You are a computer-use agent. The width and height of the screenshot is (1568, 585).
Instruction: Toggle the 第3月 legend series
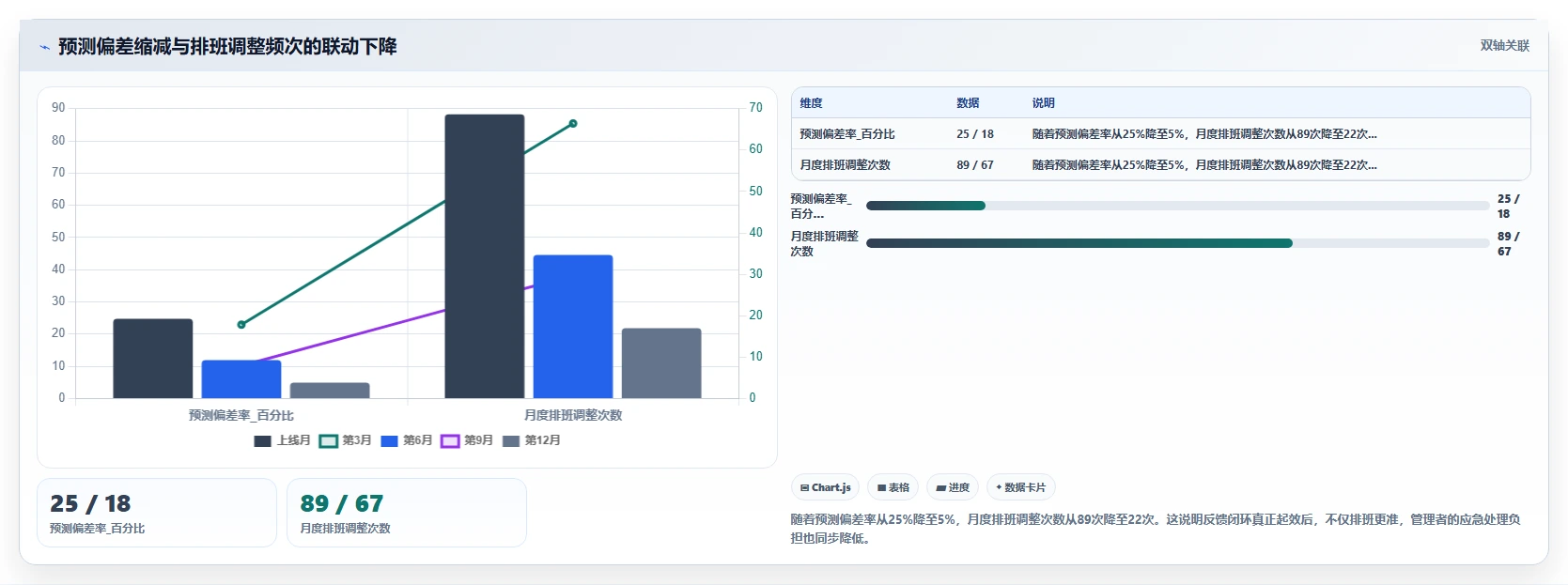point(346,440)
